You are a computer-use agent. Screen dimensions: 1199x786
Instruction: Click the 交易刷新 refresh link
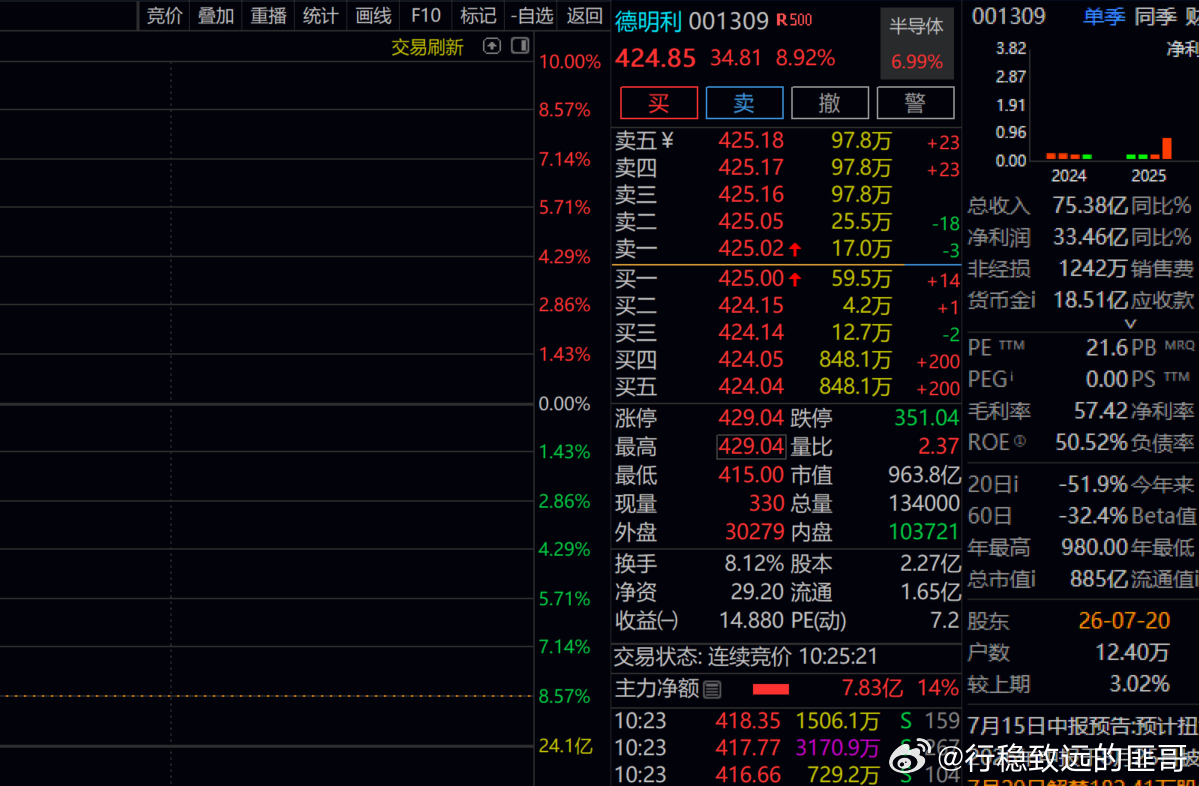click(427, 47)
